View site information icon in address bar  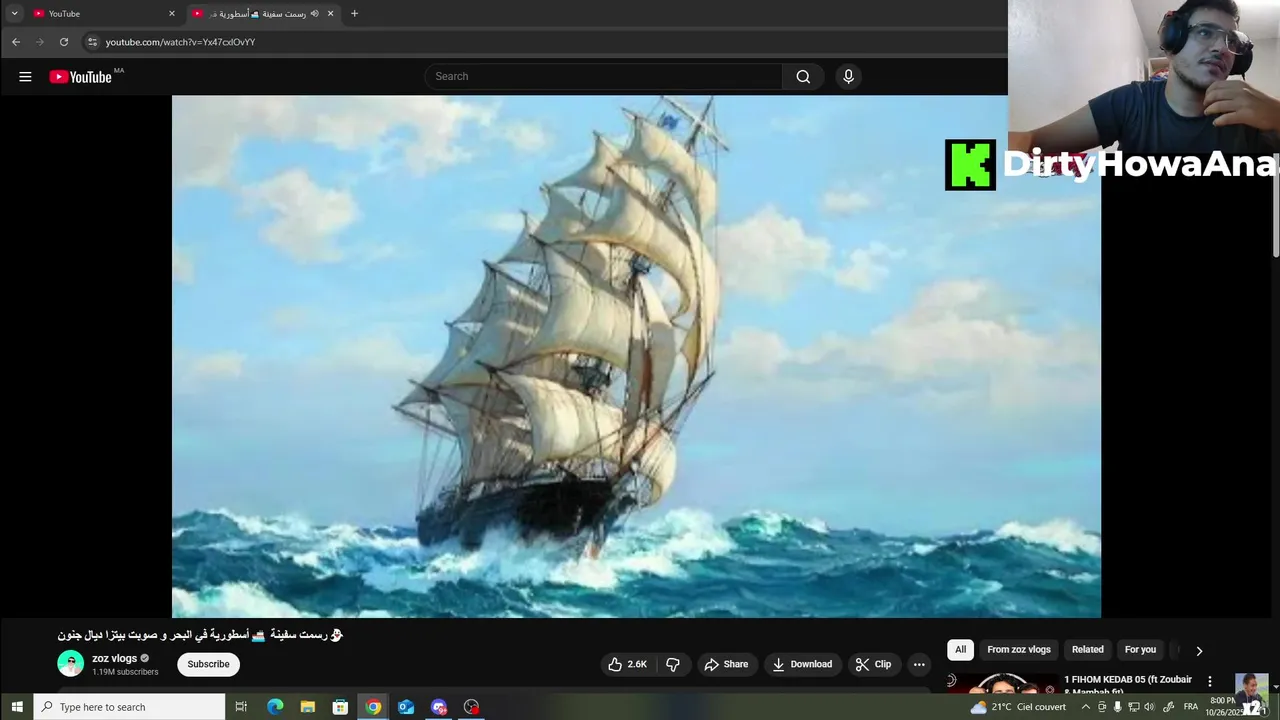click(x=92, y=42)
